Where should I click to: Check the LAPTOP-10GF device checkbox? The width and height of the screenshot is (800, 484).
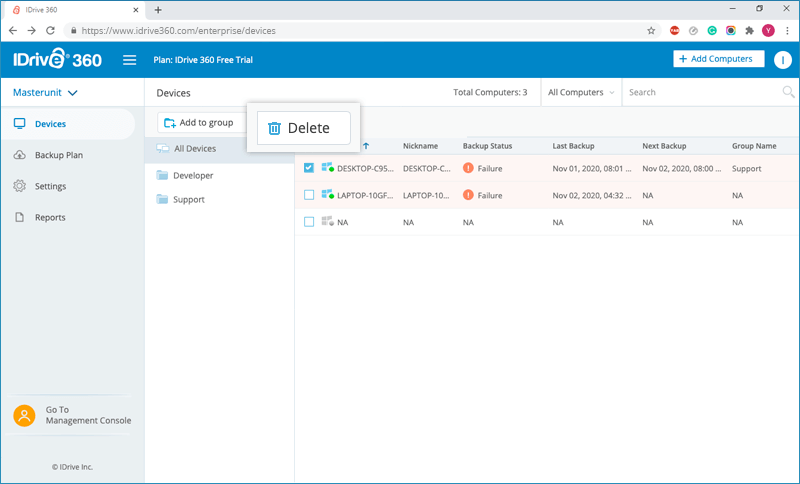click(309, 195)
